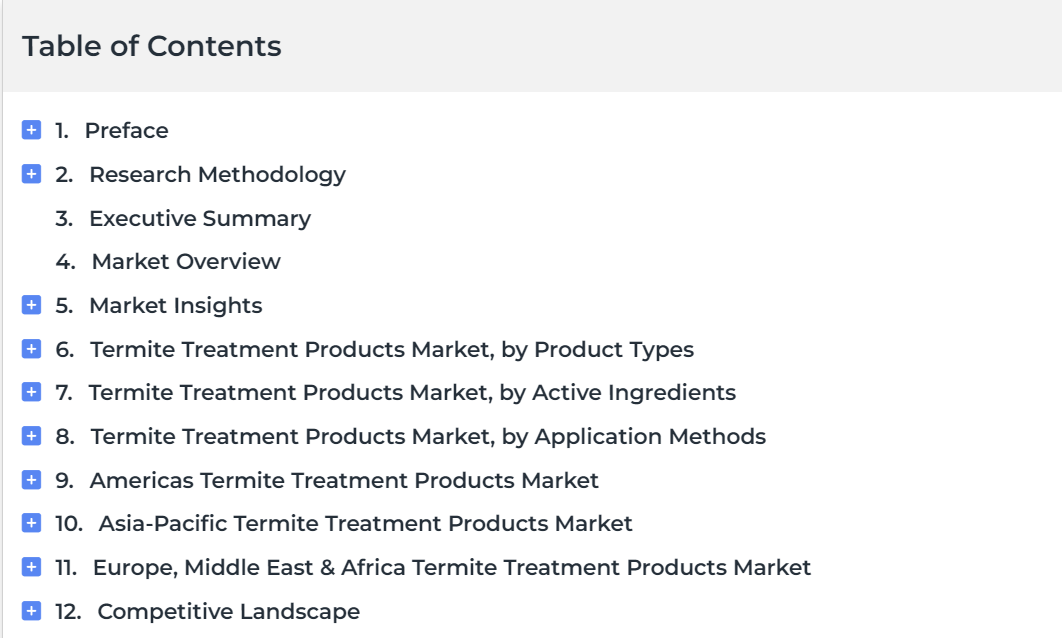Click plus icon beside Americas Termite Treatment

(x=31, y=480)
